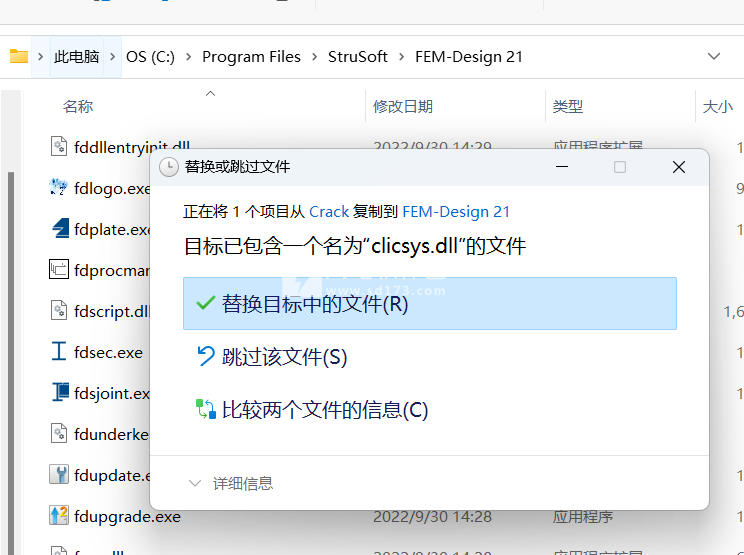
Task: Select StruSoft in the breadcrumb path
Action: 358,57
